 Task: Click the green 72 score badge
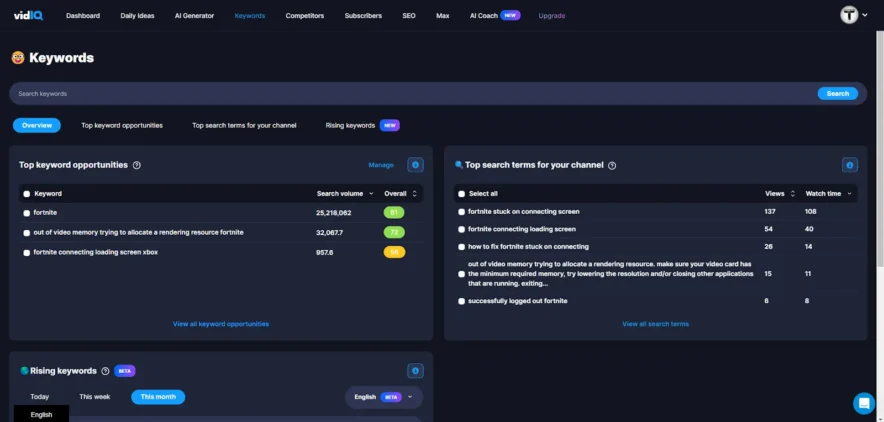click(394, 233)
